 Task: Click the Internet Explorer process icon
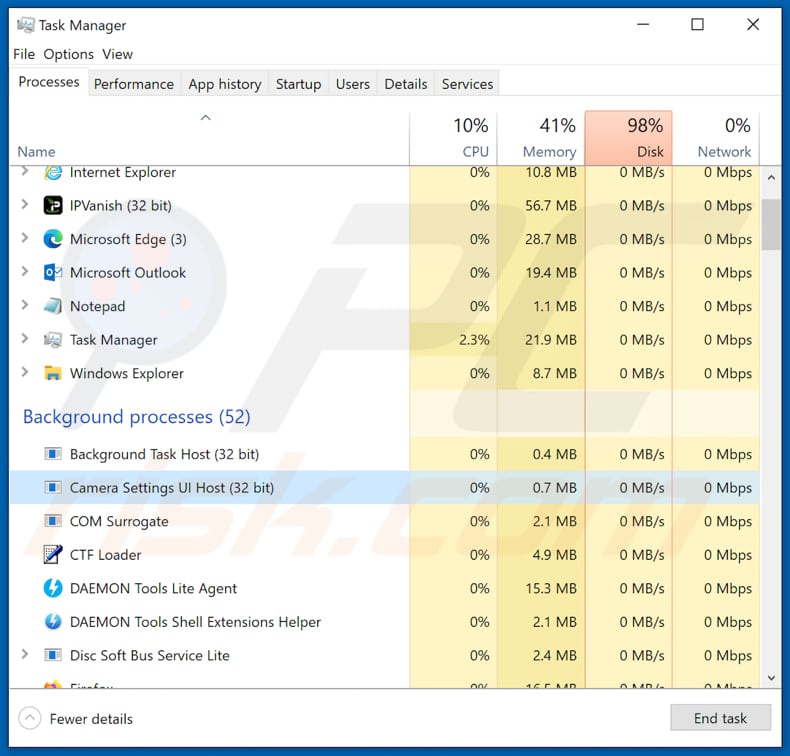tap(53, 172)
